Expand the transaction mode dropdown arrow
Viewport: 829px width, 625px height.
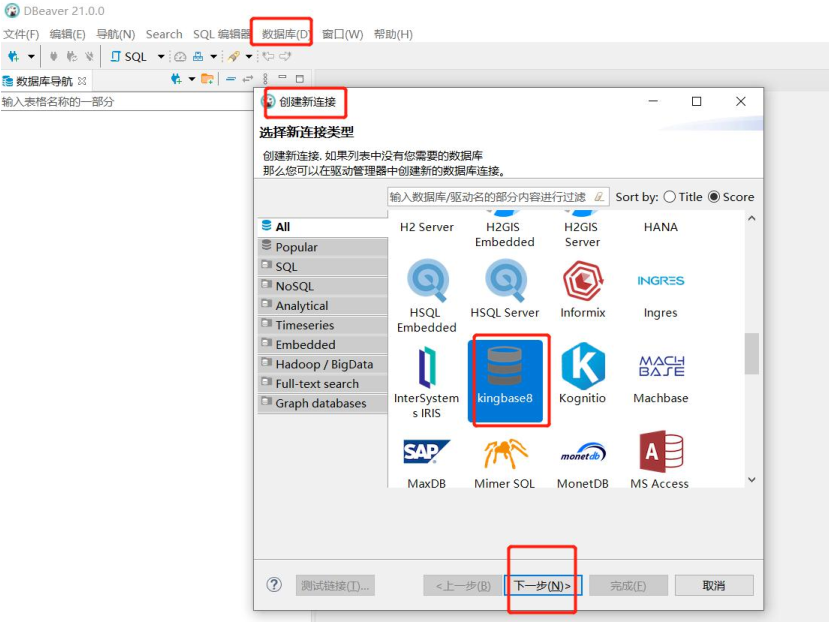(214, 57)
